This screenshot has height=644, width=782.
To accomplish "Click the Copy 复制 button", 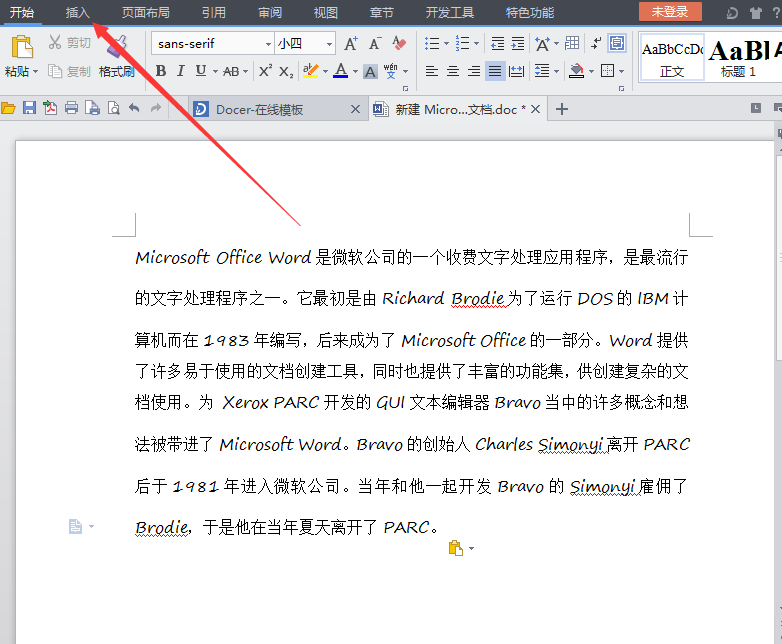I will [69, 71].
